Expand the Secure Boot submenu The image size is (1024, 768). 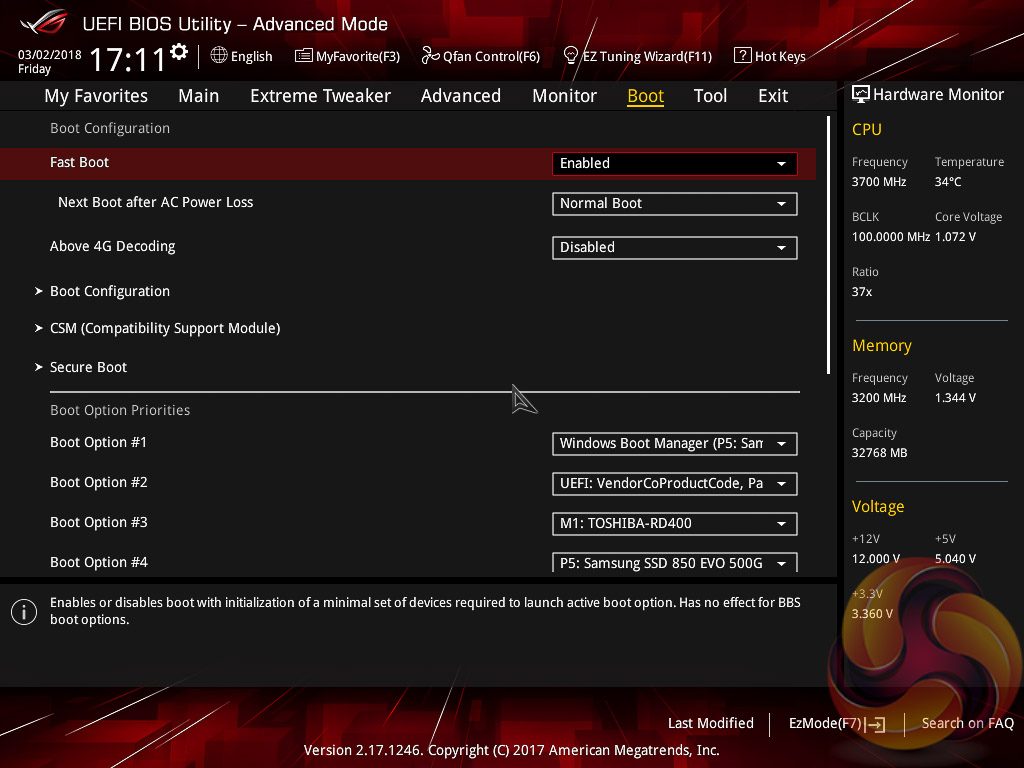(88, 367)
